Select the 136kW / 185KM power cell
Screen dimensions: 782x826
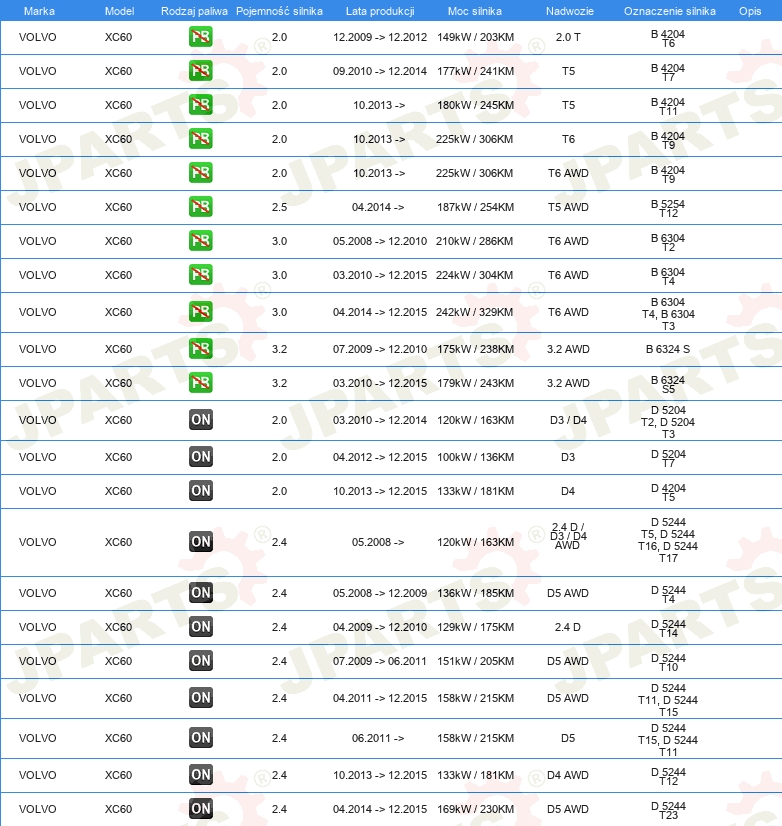(475, 593)
